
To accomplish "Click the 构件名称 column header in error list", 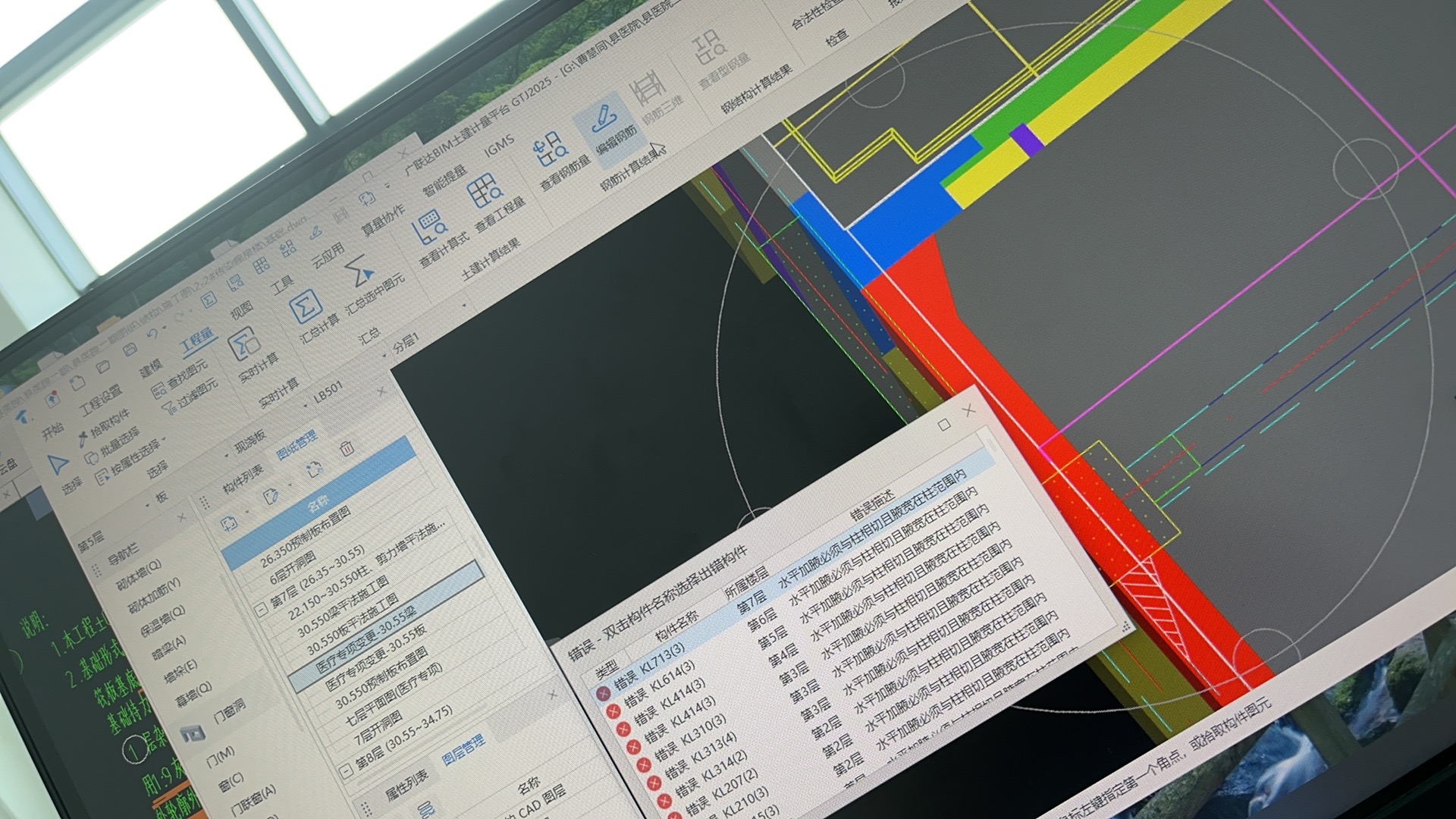I will 676,626.
